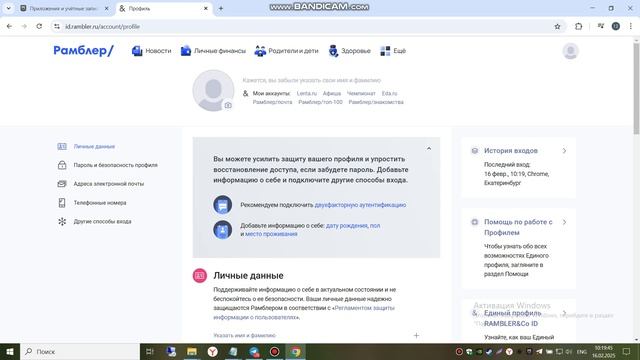Open Помощь по работе с Профилем heading
This screenshot has width=640, height=360.
point(518,227)
